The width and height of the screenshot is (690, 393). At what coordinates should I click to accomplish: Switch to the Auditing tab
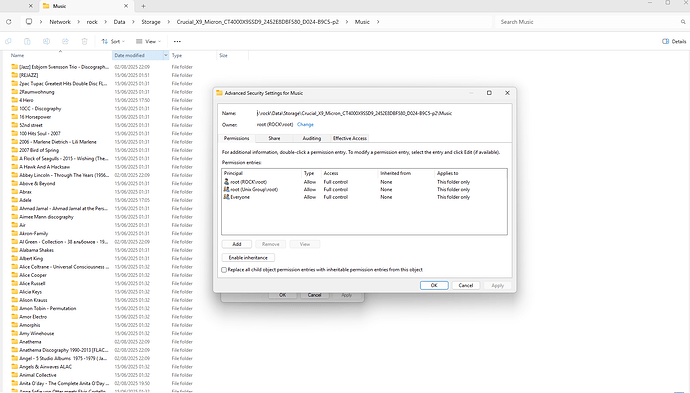pyautogui.click(x=312, y=138)
